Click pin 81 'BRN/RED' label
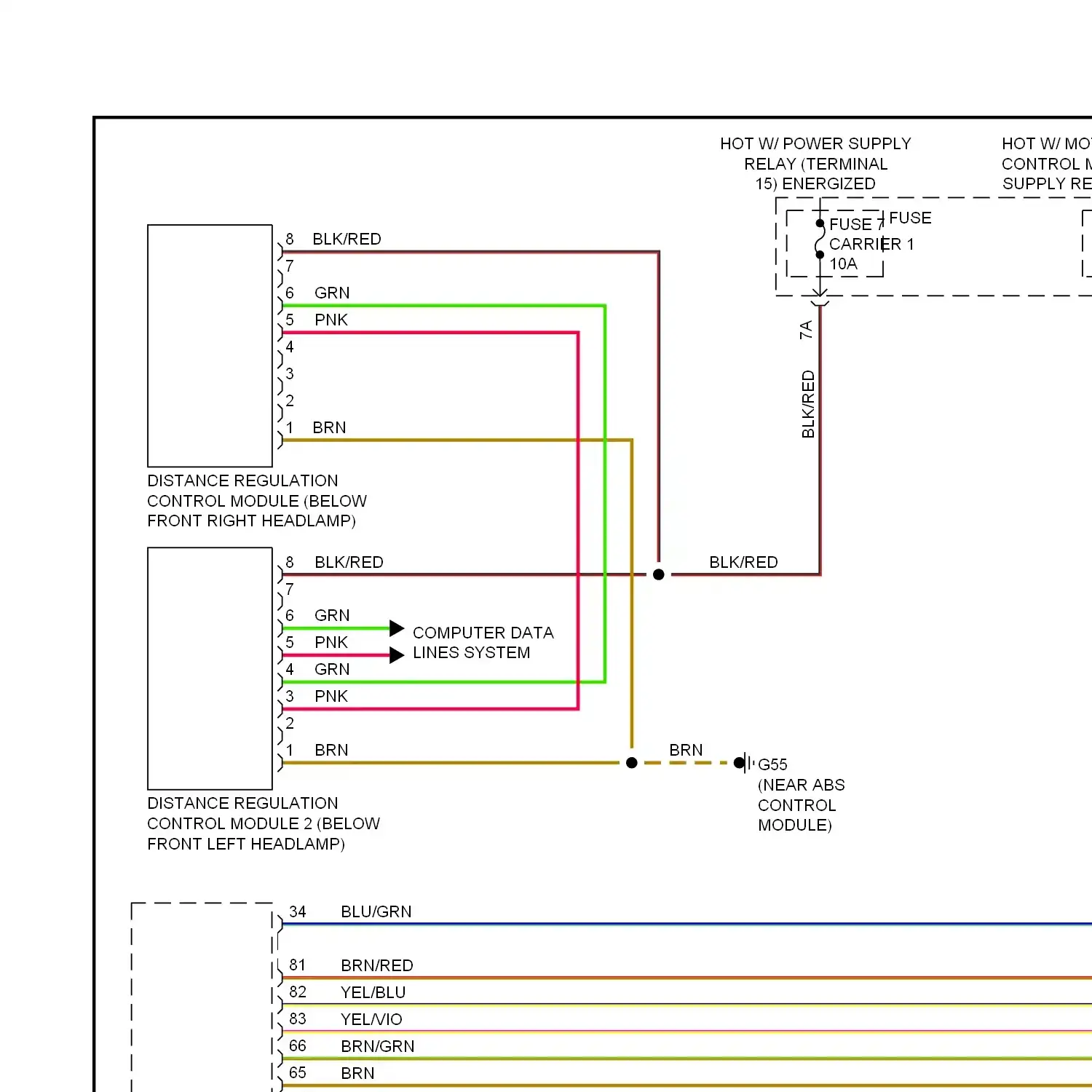The height and width of the screenshot is (1092, 1092). [x=377, y=965]
